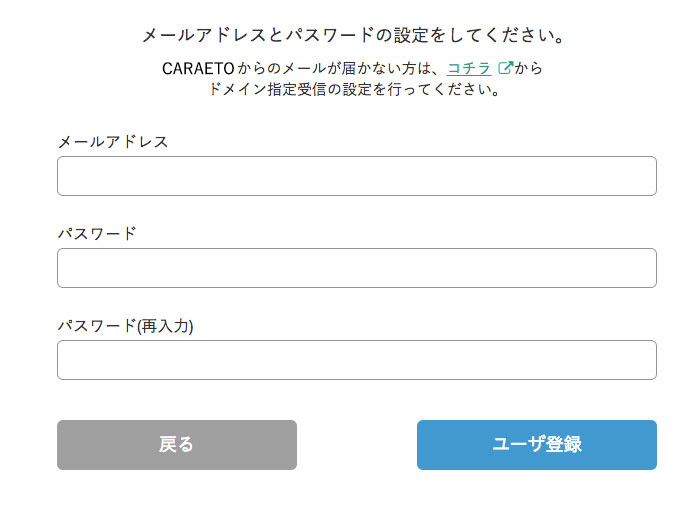Click the から text after the link icon
Screen dimensions: 700x507
coord(529,68)
